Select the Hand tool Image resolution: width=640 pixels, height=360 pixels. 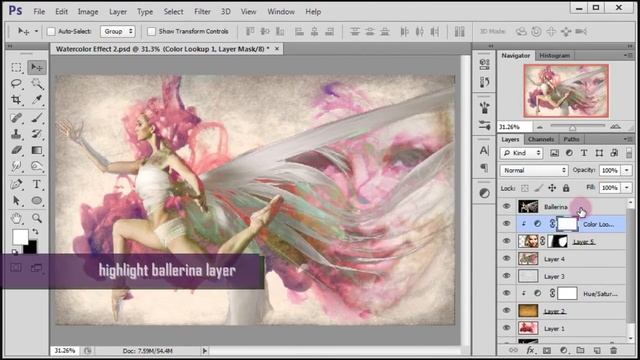click(16, 218)
